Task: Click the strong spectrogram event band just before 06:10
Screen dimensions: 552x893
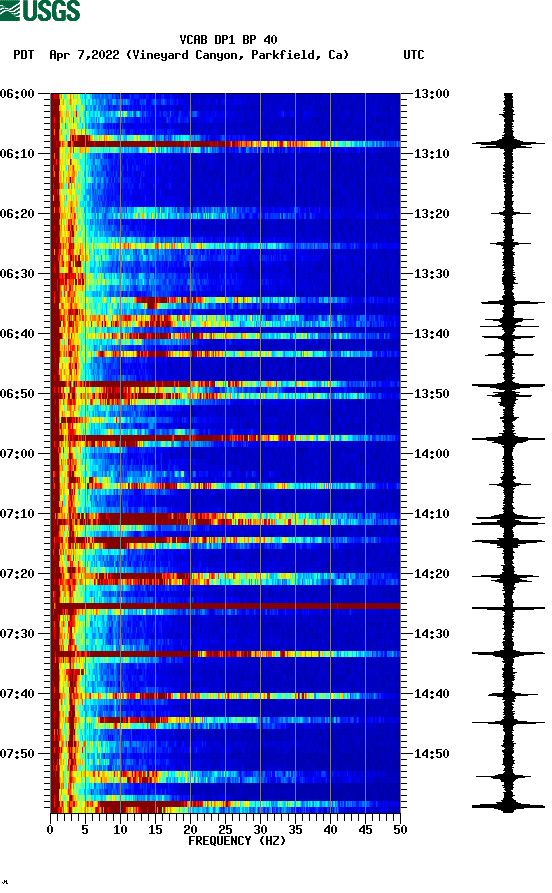Action: [226, 144]
